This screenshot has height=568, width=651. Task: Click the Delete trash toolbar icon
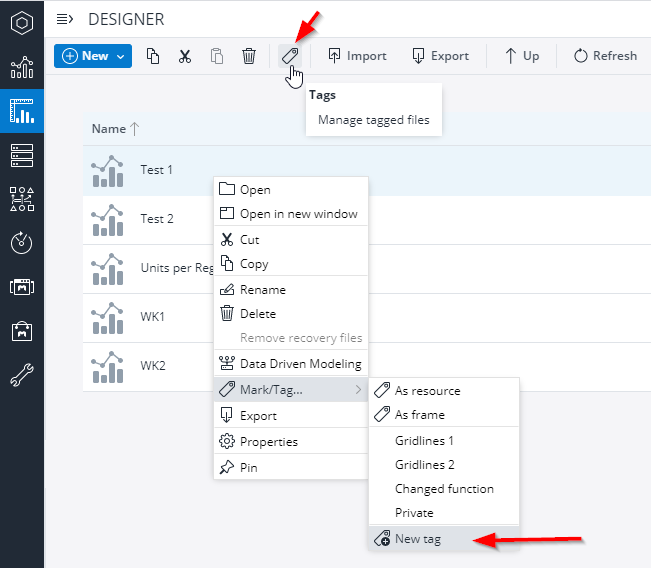[x=249, y=56]
